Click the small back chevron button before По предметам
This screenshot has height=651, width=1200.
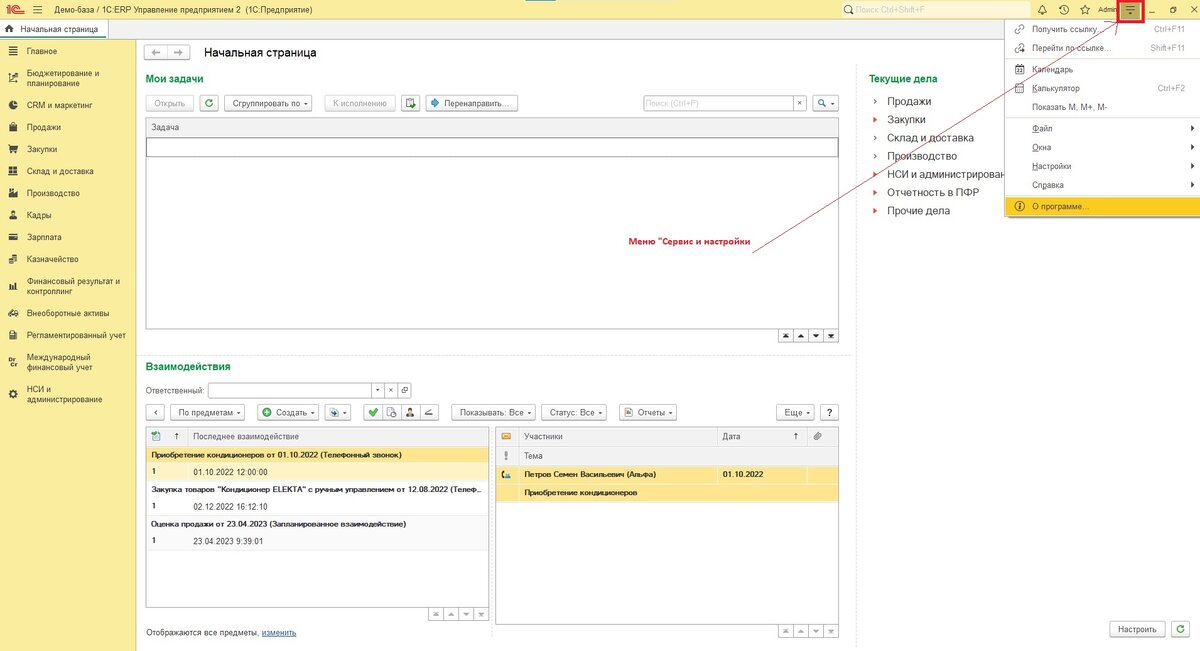[156, 412]
